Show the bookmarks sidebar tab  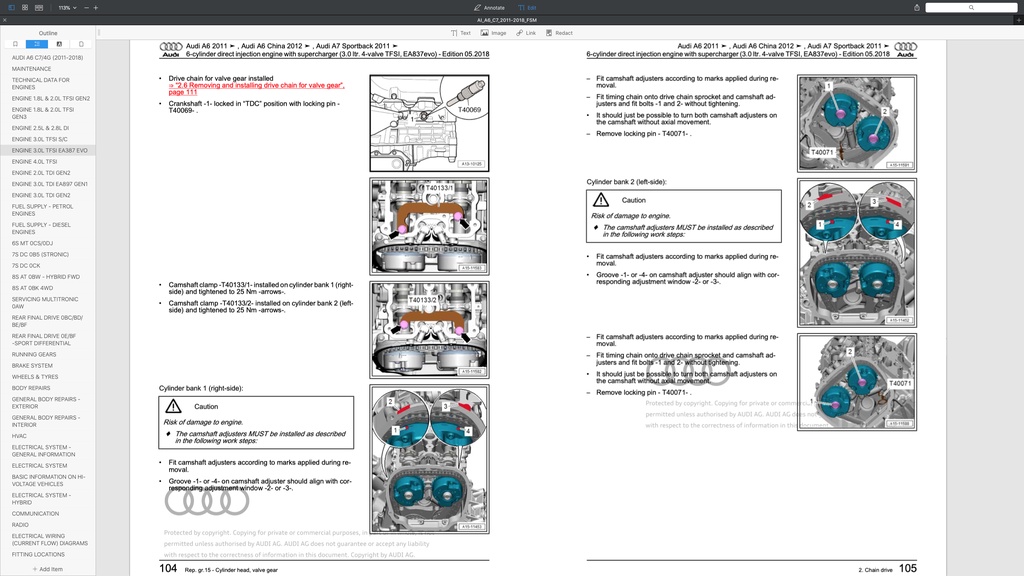pyautogui.click(x=15, y=44)
